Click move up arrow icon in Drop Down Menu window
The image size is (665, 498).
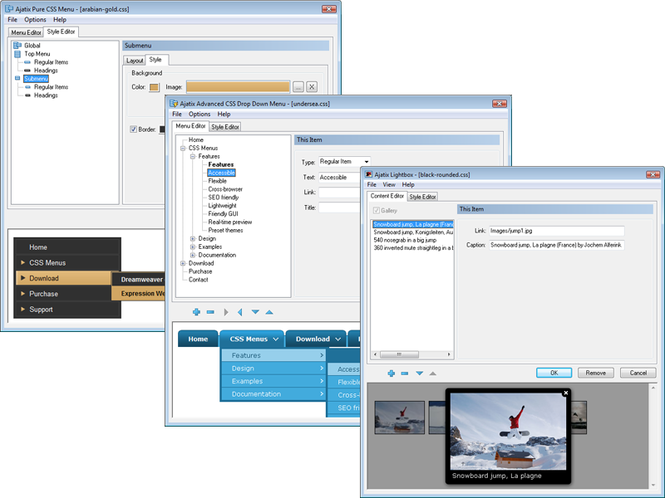(x=269, y=312)
